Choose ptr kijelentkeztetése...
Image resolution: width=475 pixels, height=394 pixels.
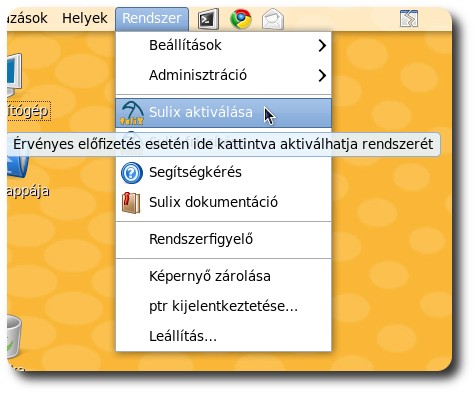click(x=223, y=306)
